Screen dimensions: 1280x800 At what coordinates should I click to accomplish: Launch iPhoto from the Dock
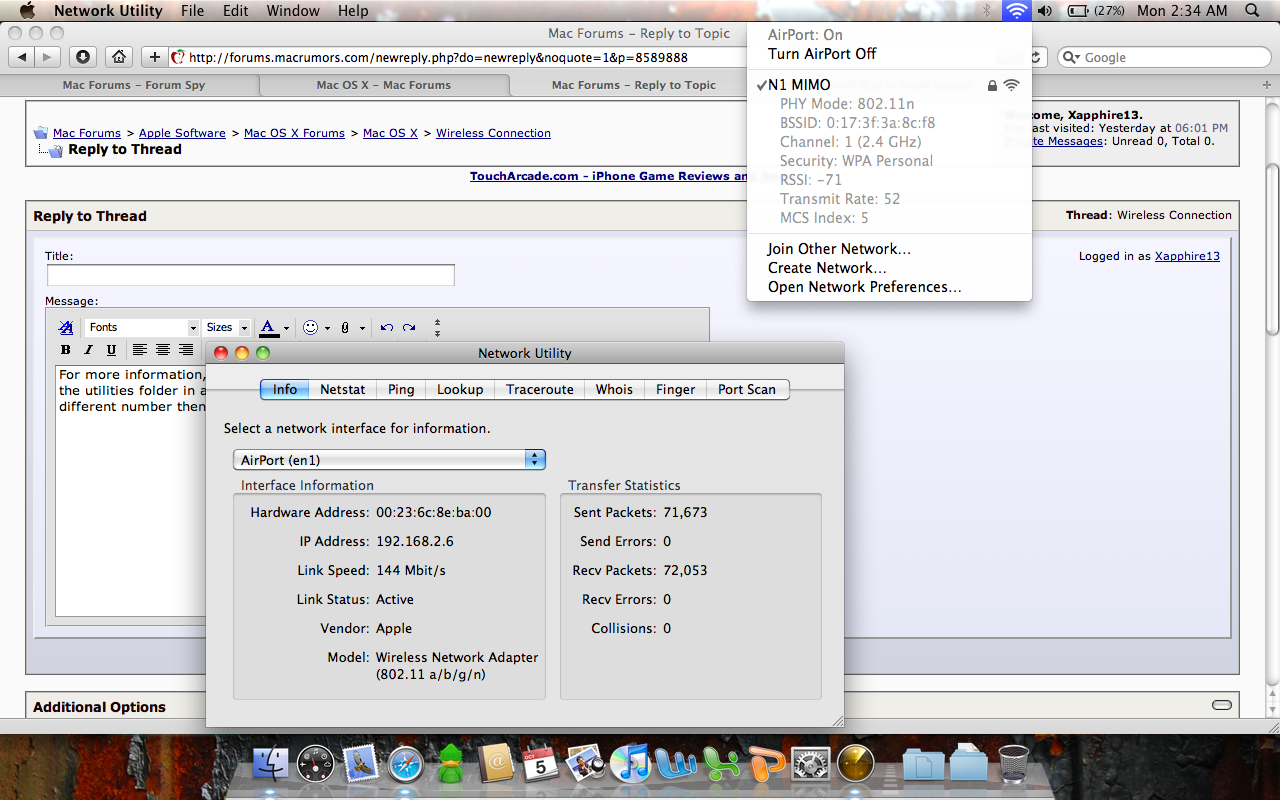pyautogui.click(x=585, y=765)
